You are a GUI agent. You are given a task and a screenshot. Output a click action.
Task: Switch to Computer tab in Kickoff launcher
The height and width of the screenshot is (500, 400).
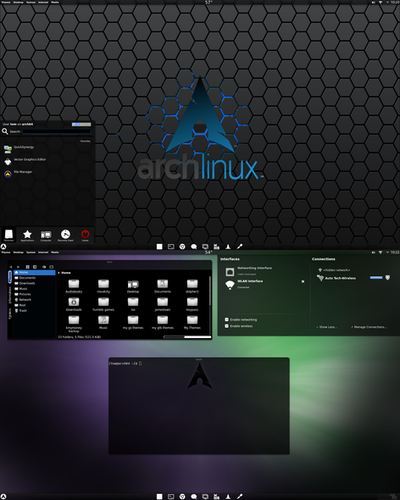click(x=46, y=235)
